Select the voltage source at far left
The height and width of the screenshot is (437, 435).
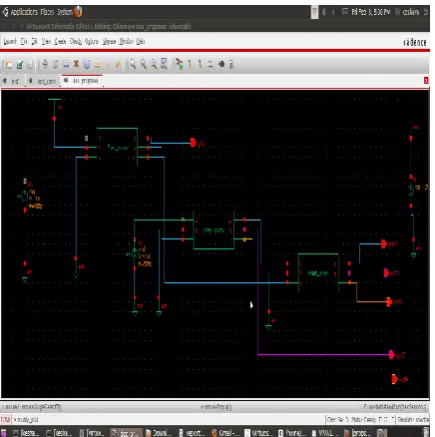point(25,196)
